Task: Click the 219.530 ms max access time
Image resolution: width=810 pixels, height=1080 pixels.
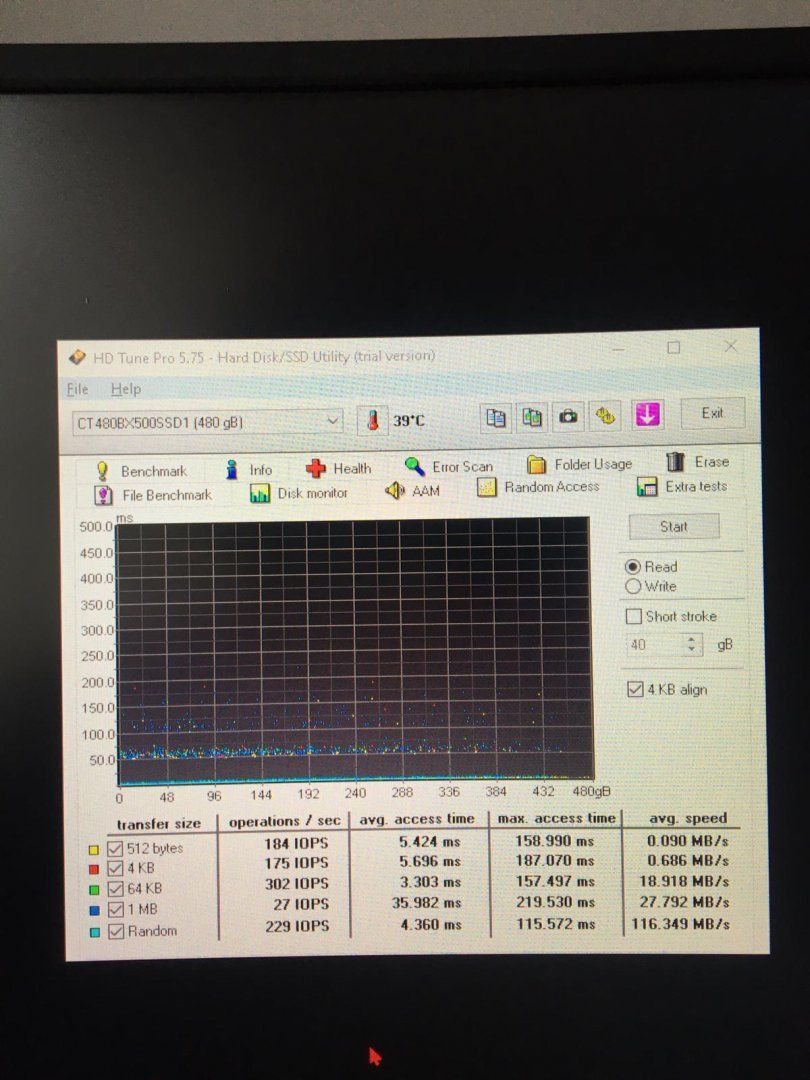Action: (555, 902)
